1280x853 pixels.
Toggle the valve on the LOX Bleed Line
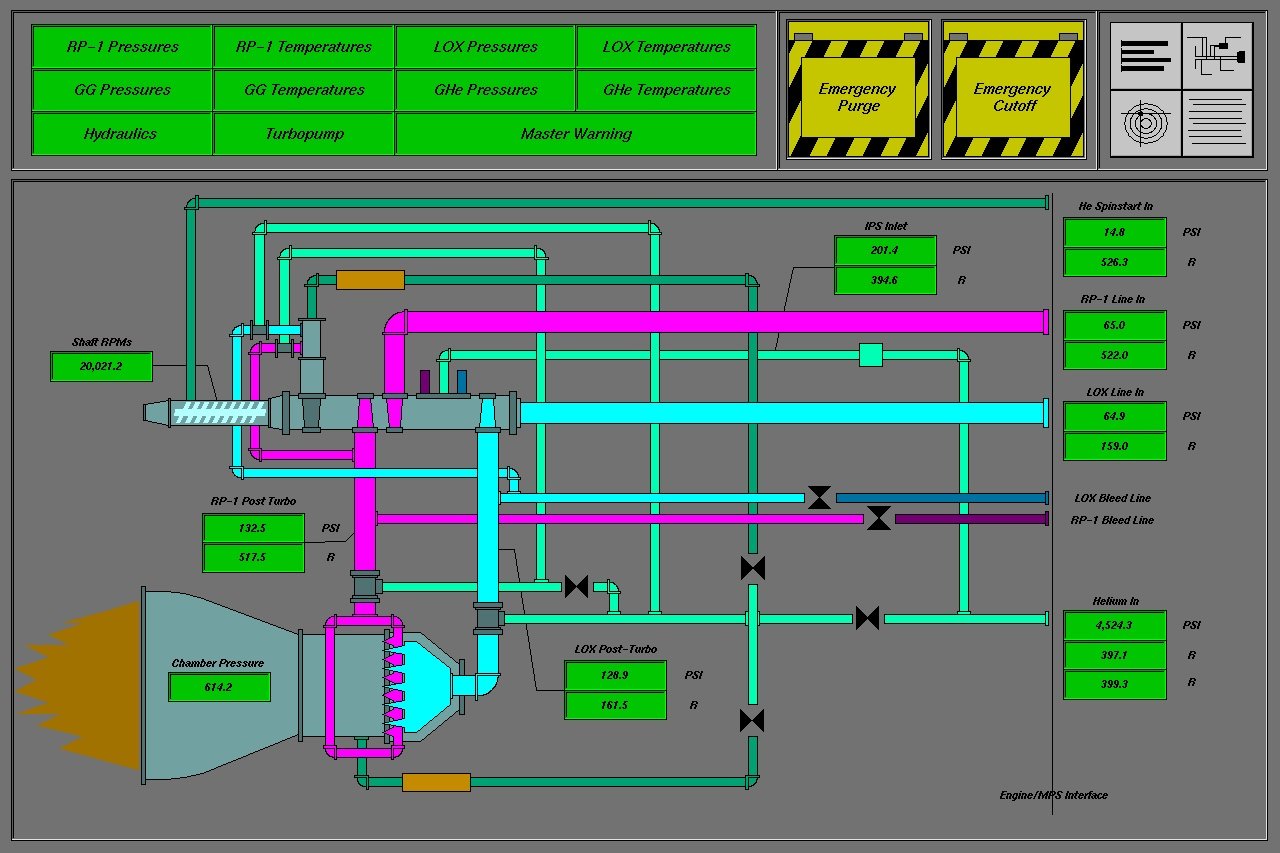819,497
